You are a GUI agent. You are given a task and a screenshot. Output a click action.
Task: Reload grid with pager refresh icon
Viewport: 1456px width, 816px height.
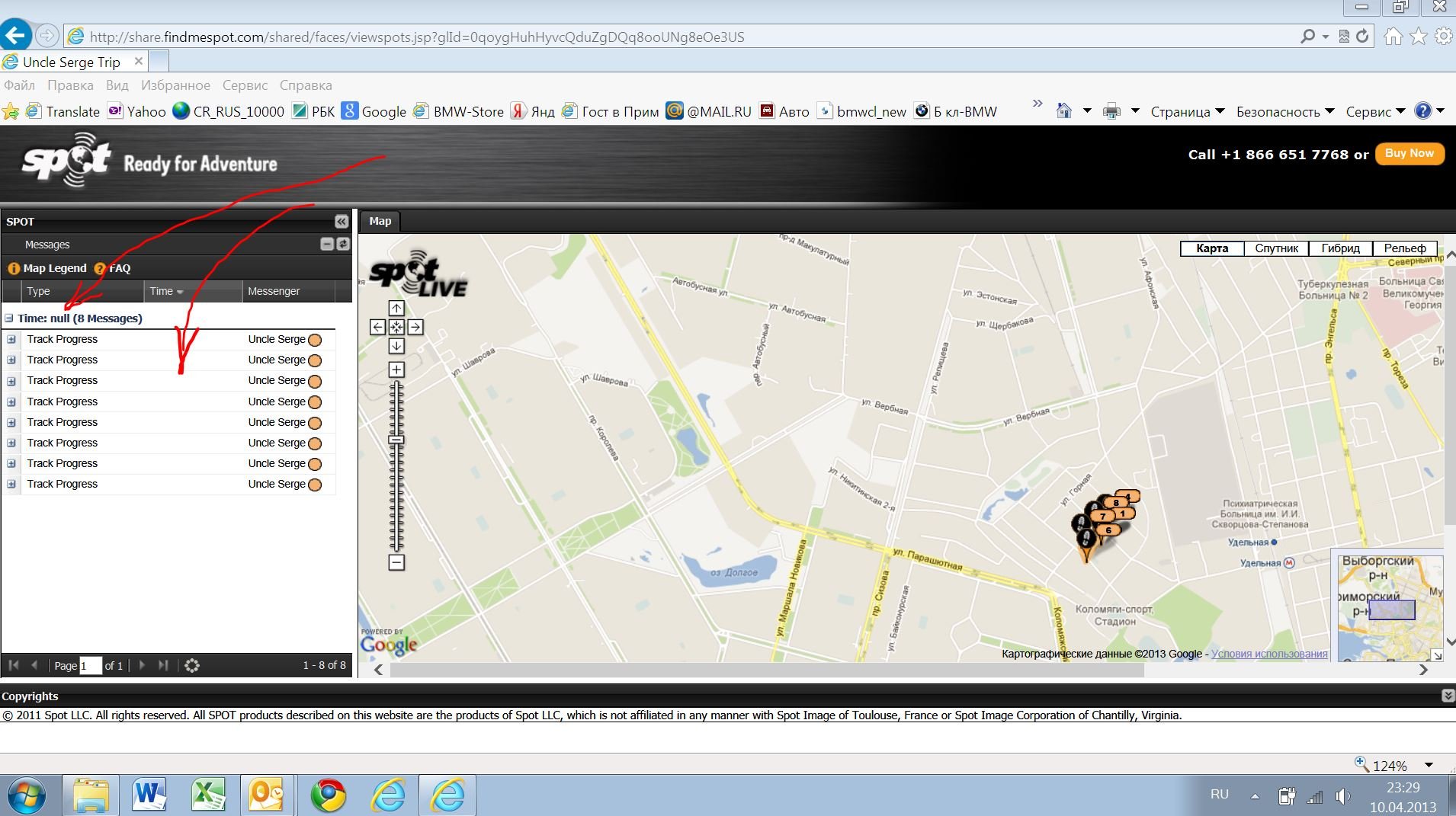point(192,665)
